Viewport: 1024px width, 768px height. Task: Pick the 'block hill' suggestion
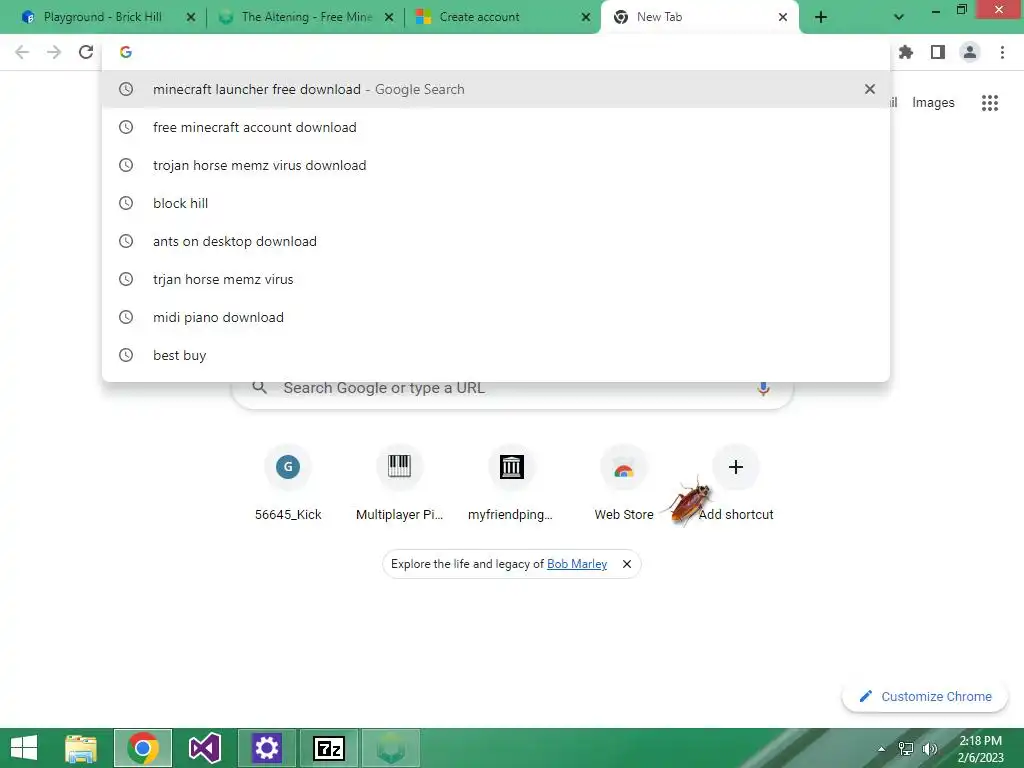[496, 203]
